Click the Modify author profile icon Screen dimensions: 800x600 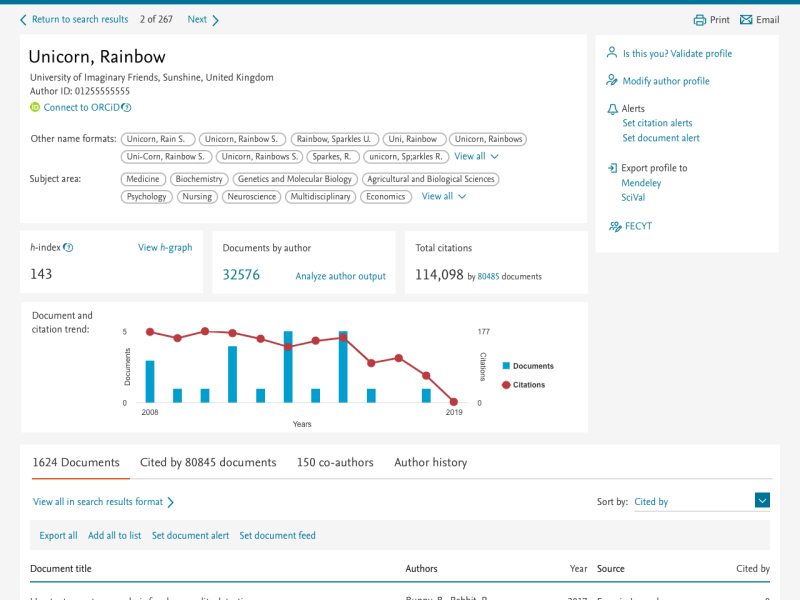click(x=612, y=81)
